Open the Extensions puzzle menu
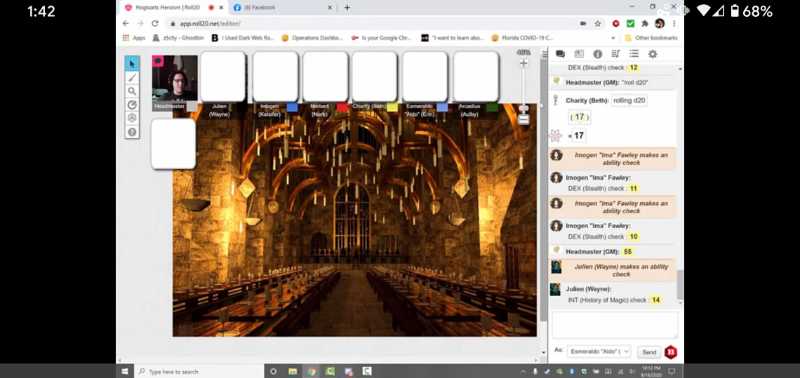Screen dimensions: 800x378 (x=645, y=23)
